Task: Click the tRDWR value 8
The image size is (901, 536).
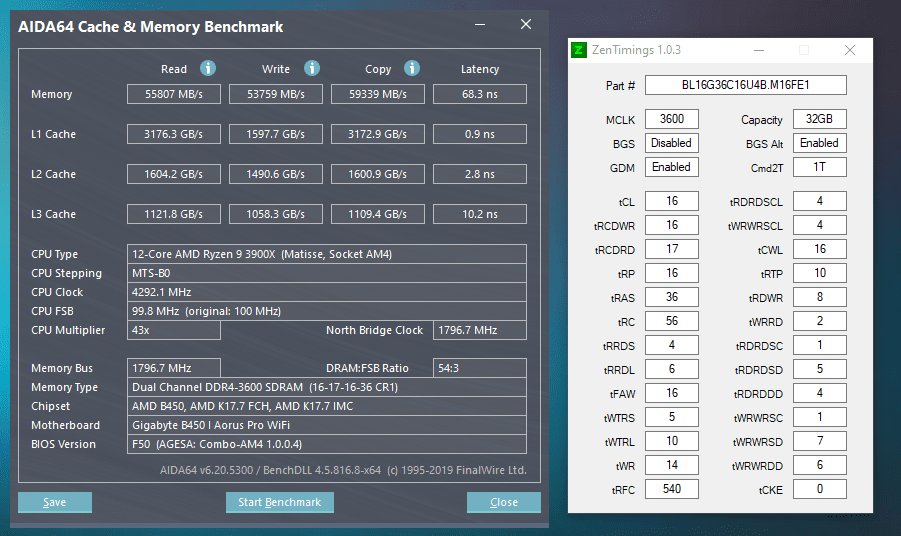Action: (819, 297)
